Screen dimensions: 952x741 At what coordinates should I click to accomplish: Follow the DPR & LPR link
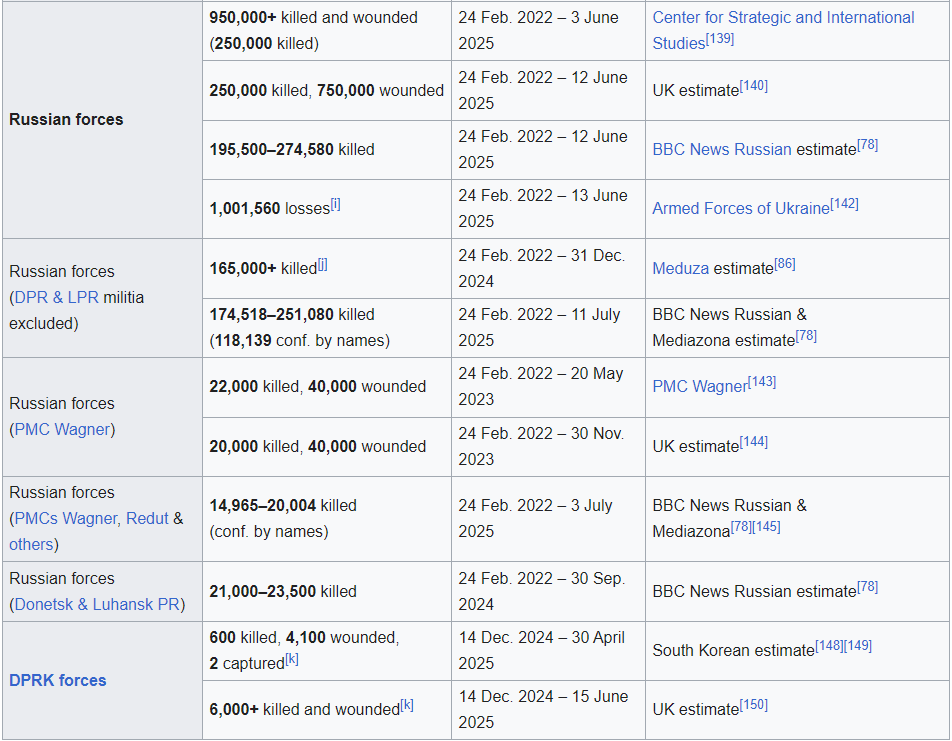click(56, 298)
